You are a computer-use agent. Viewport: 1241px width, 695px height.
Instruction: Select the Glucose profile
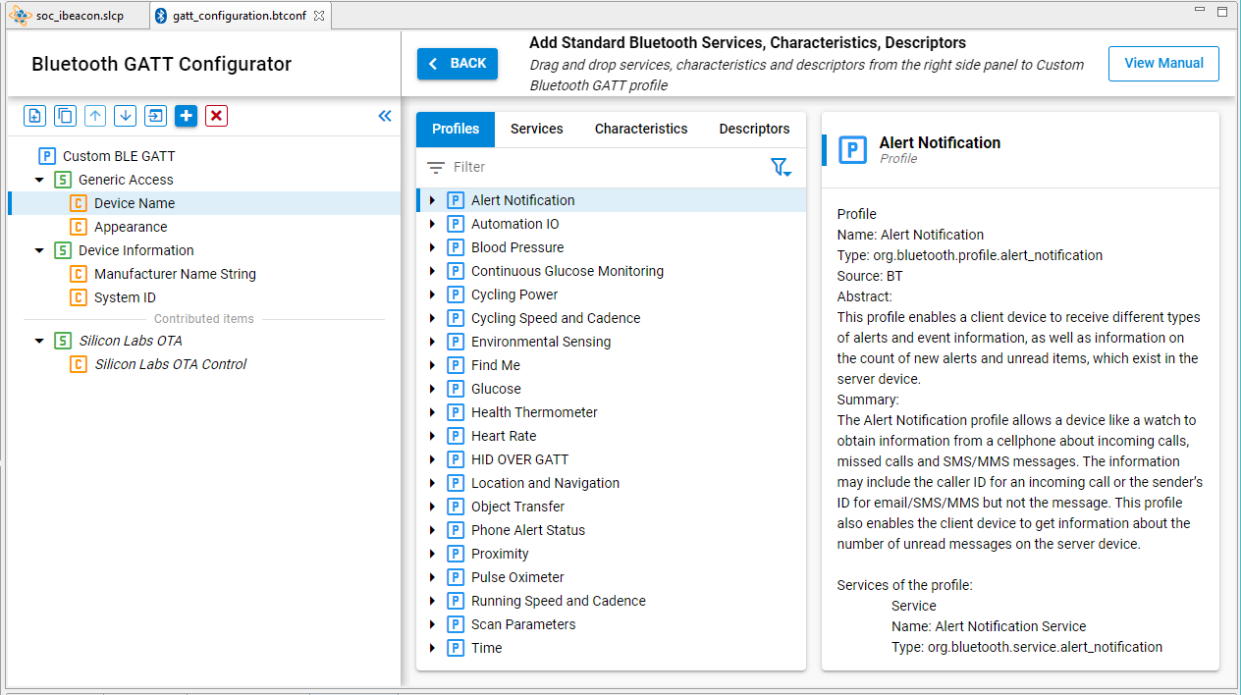[495, 388]
